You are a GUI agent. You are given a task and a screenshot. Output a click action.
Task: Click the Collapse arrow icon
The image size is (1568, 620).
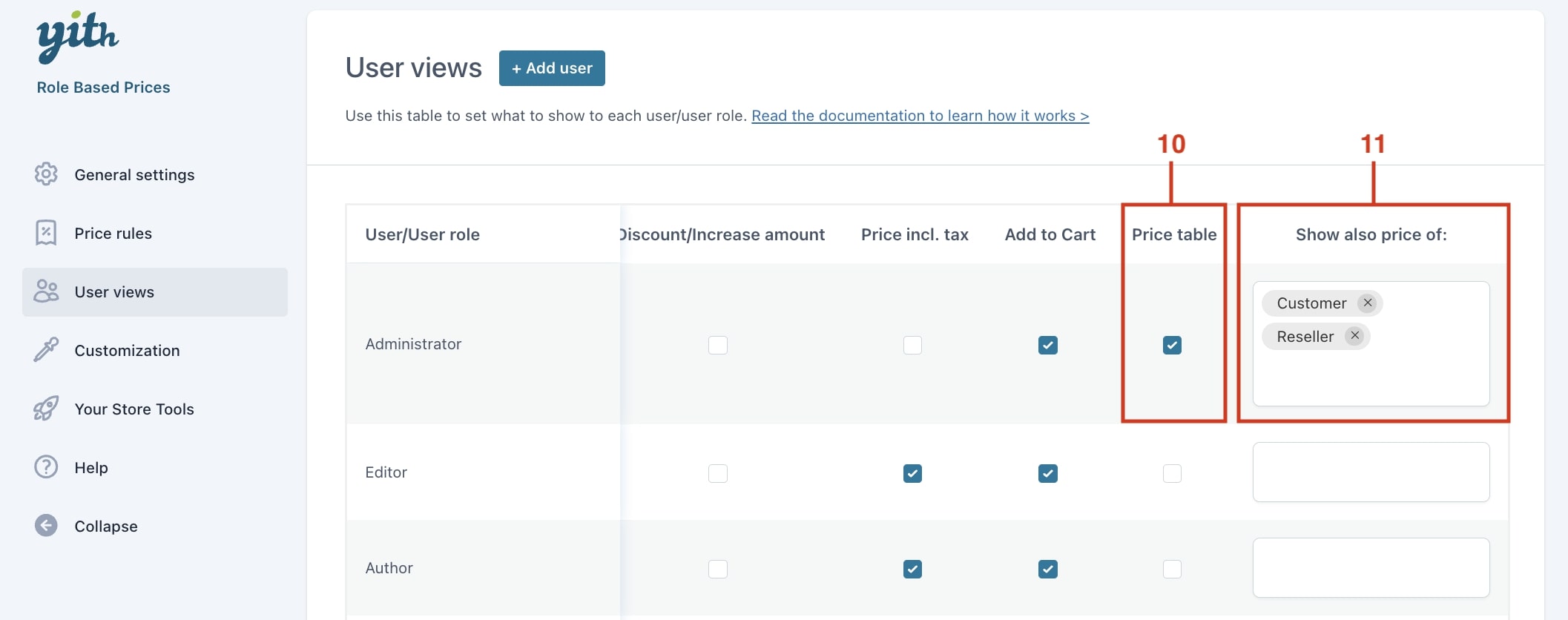46,526
